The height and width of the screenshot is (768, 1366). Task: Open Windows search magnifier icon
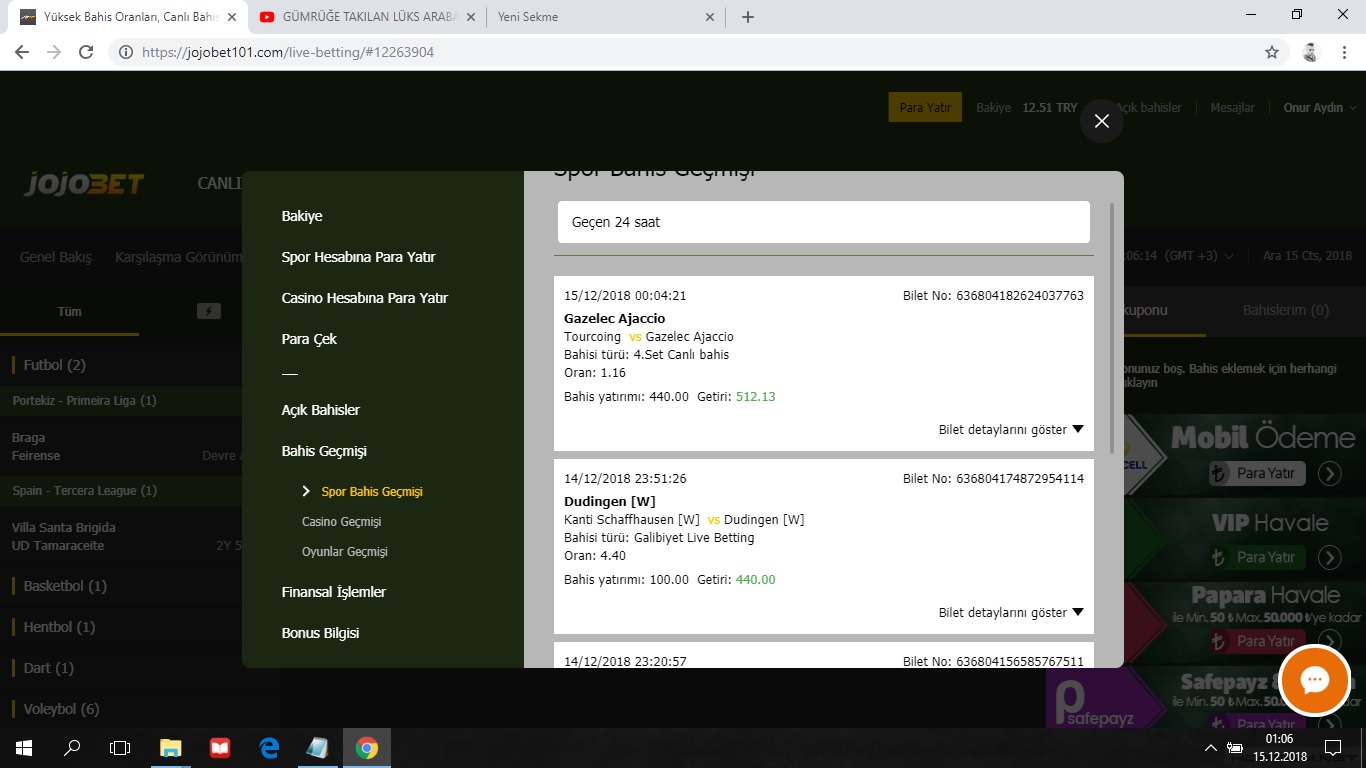[x=72, y=747]
